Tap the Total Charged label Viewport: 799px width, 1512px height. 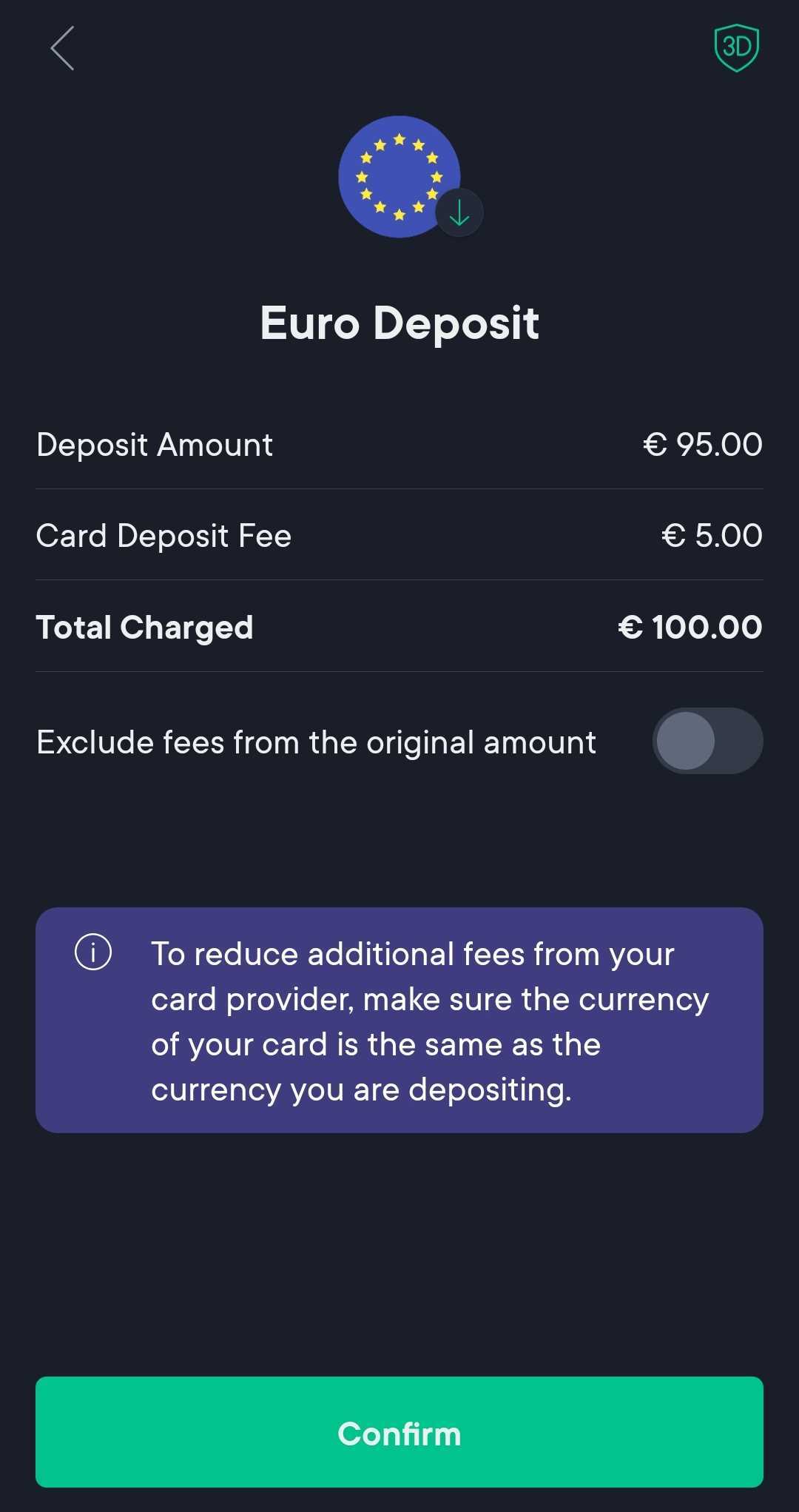145,628
